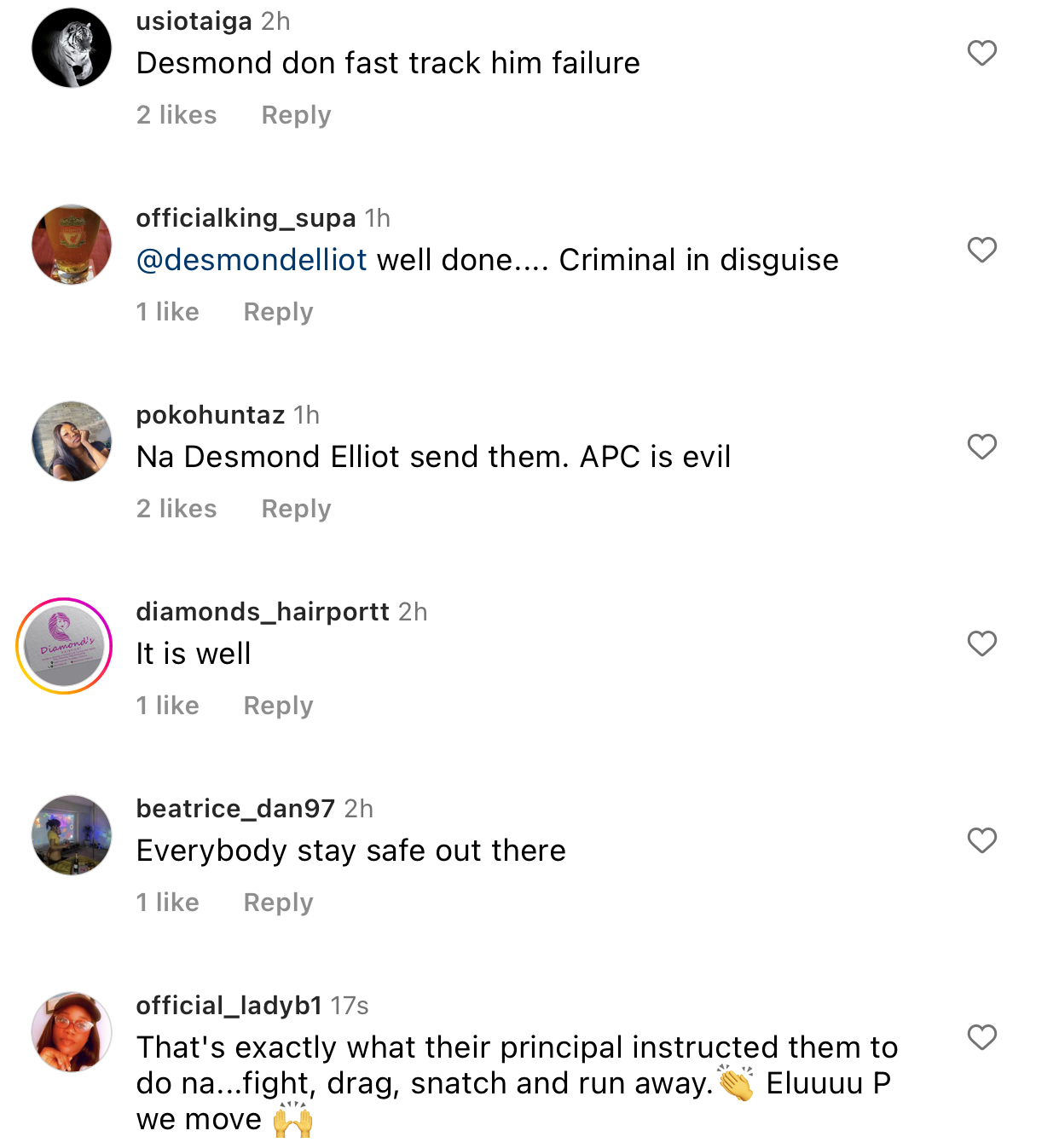1059x1148 pixels.
Task: Tap heart beside official_ladyb1's comment
Action: tap(982, 1037)
